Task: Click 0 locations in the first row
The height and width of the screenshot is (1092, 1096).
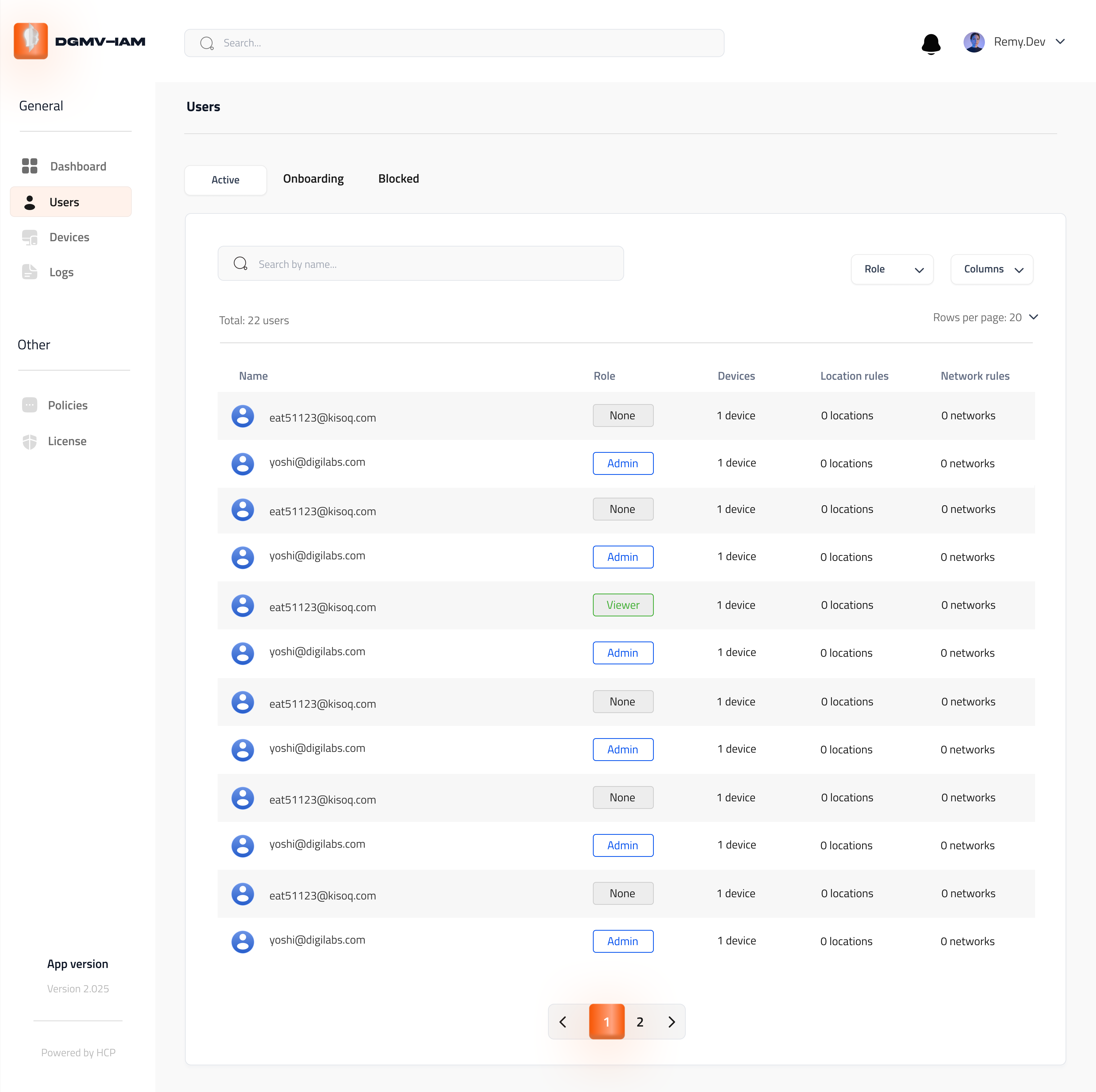Action: (x=847, y=416)
